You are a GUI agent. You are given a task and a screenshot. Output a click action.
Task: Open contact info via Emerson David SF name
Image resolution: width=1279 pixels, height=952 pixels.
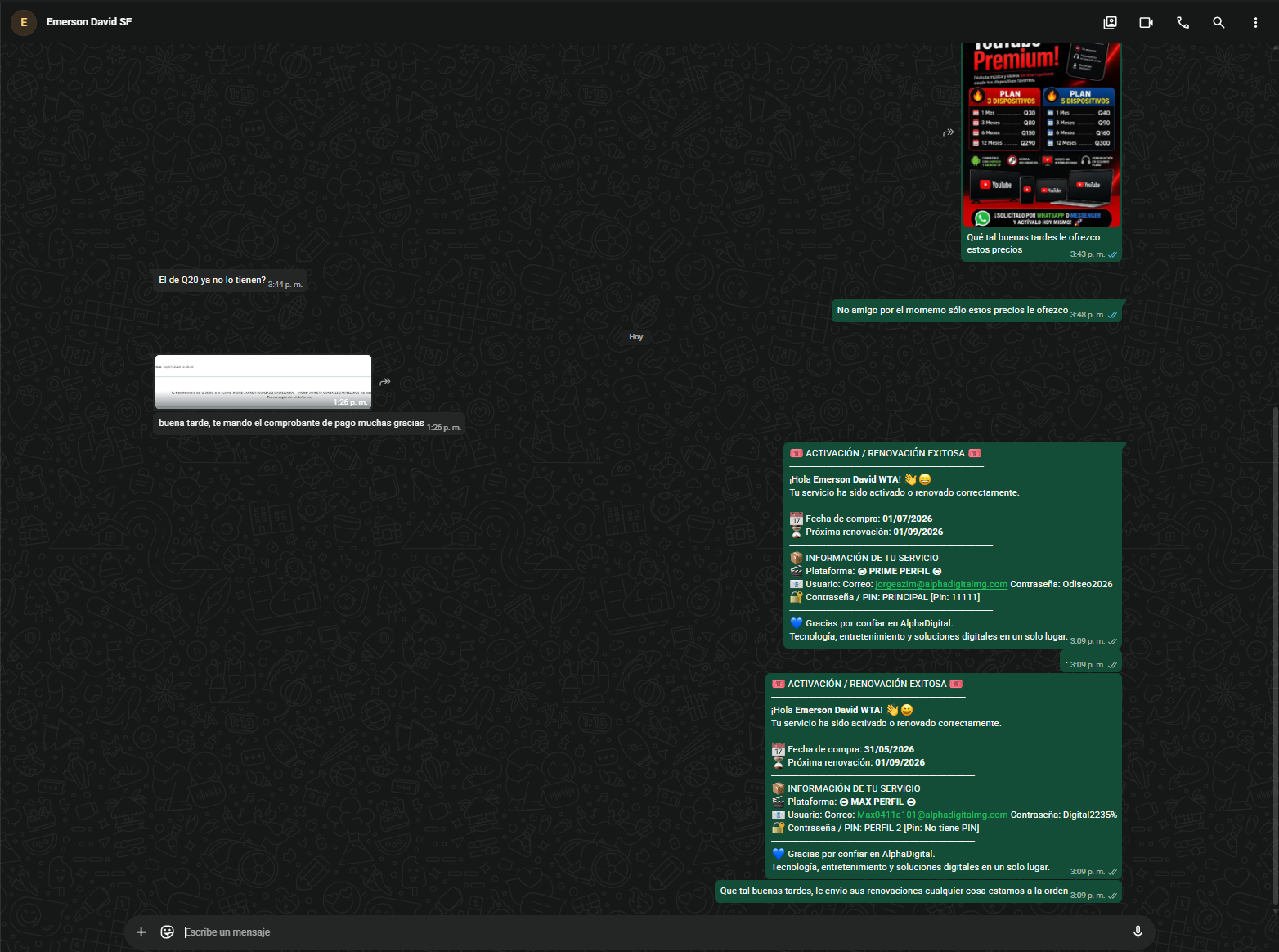coord(89,22)
